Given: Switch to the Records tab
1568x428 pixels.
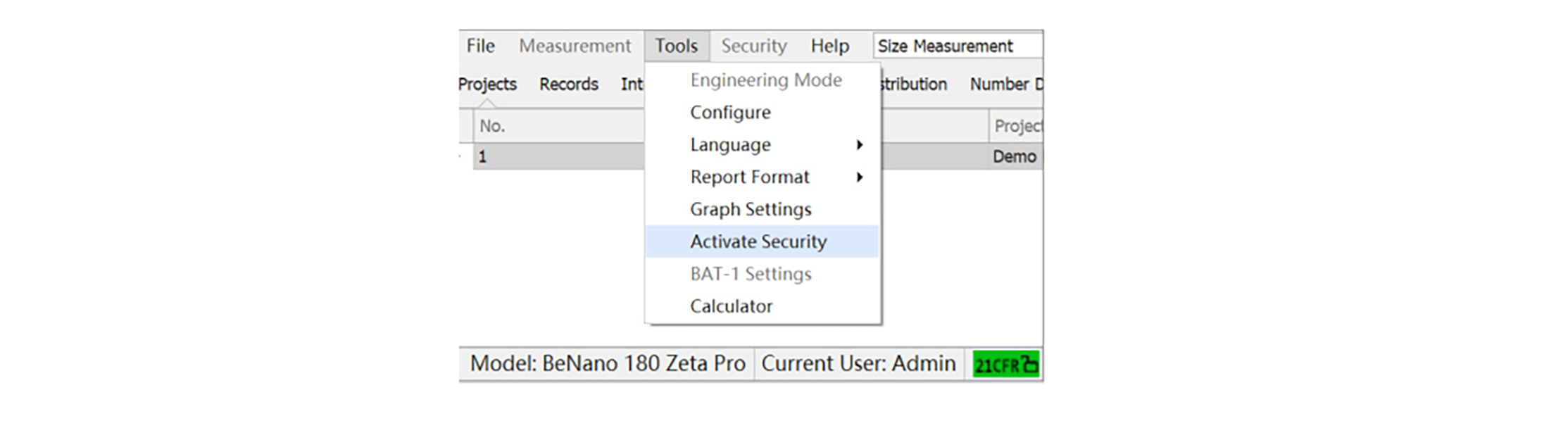Looking at the screenshot, I should [x=569, y=84].
